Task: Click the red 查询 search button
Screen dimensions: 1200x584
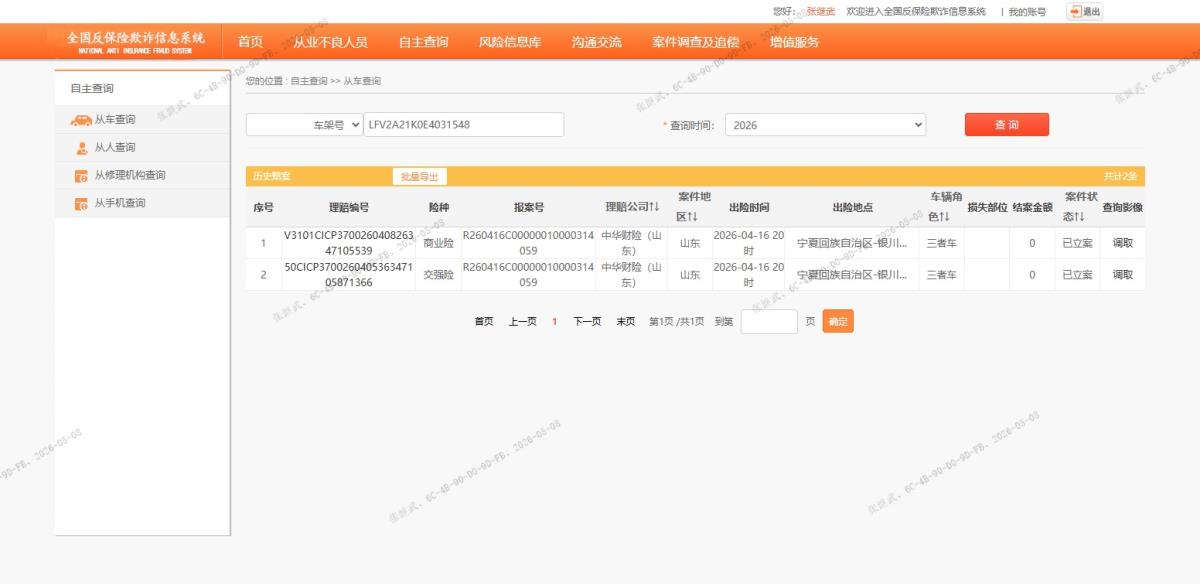Action: tap(1007, 125)
